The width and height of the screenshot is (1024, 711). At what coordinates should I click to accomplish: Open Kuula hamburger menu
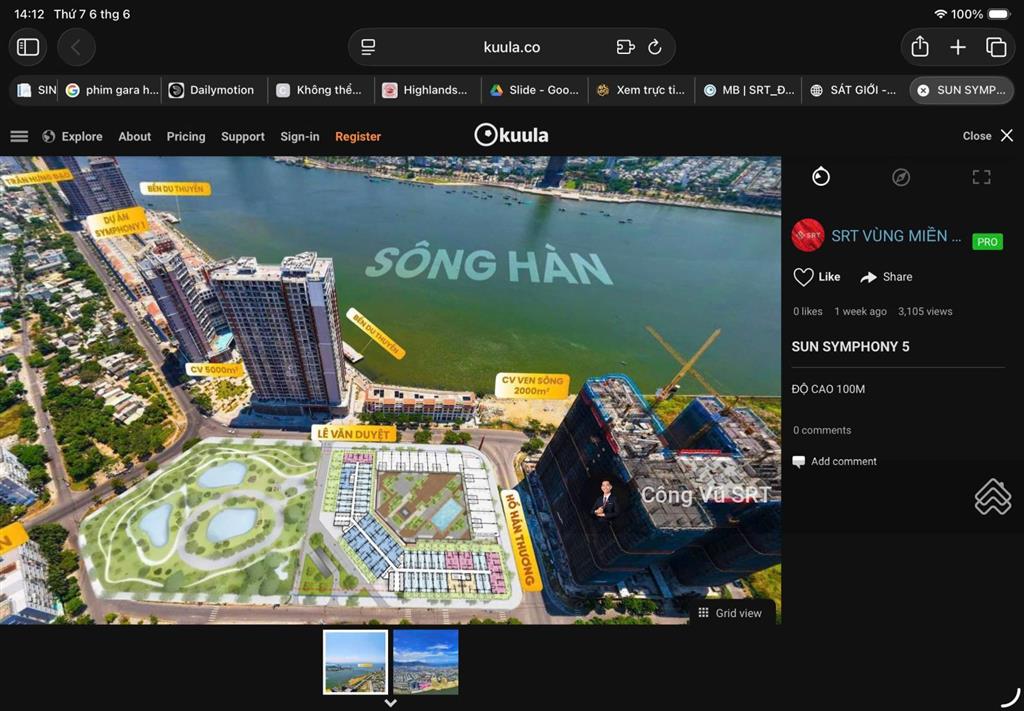[19, 136]
